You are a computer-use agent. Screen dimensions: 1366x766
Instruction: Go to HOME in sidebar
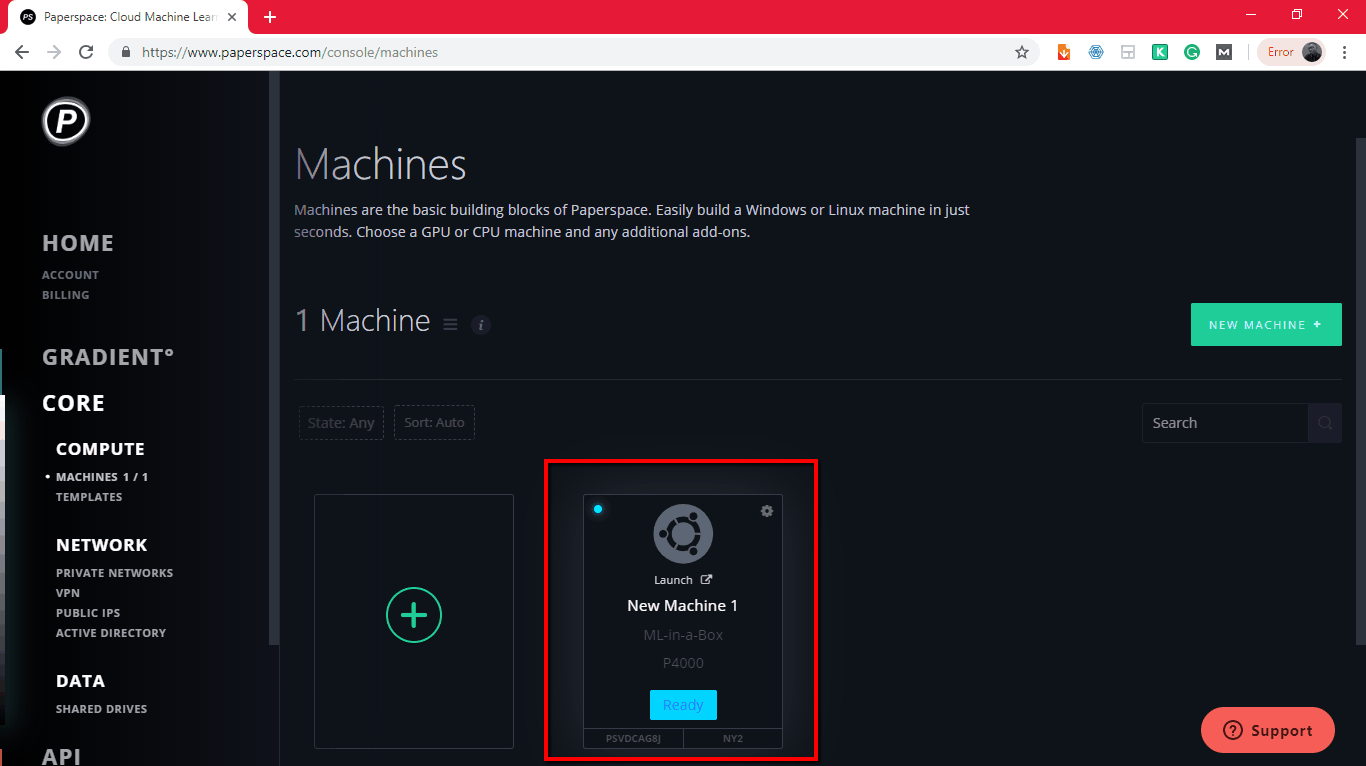click(78, 243)
